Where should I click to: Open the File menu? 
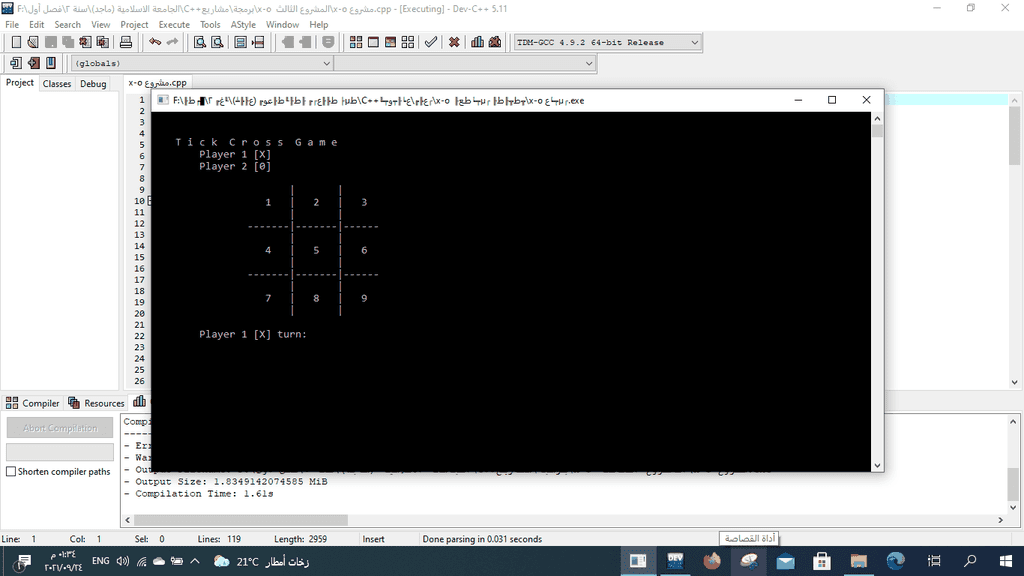12,25
